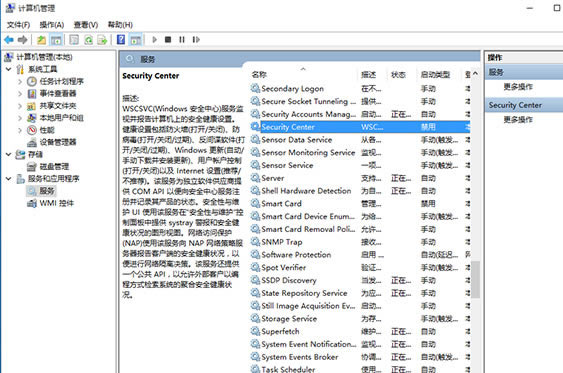Click the Refresh toolbar icon
The width and height of the screenshot is (563, 373).
point(88,40)
